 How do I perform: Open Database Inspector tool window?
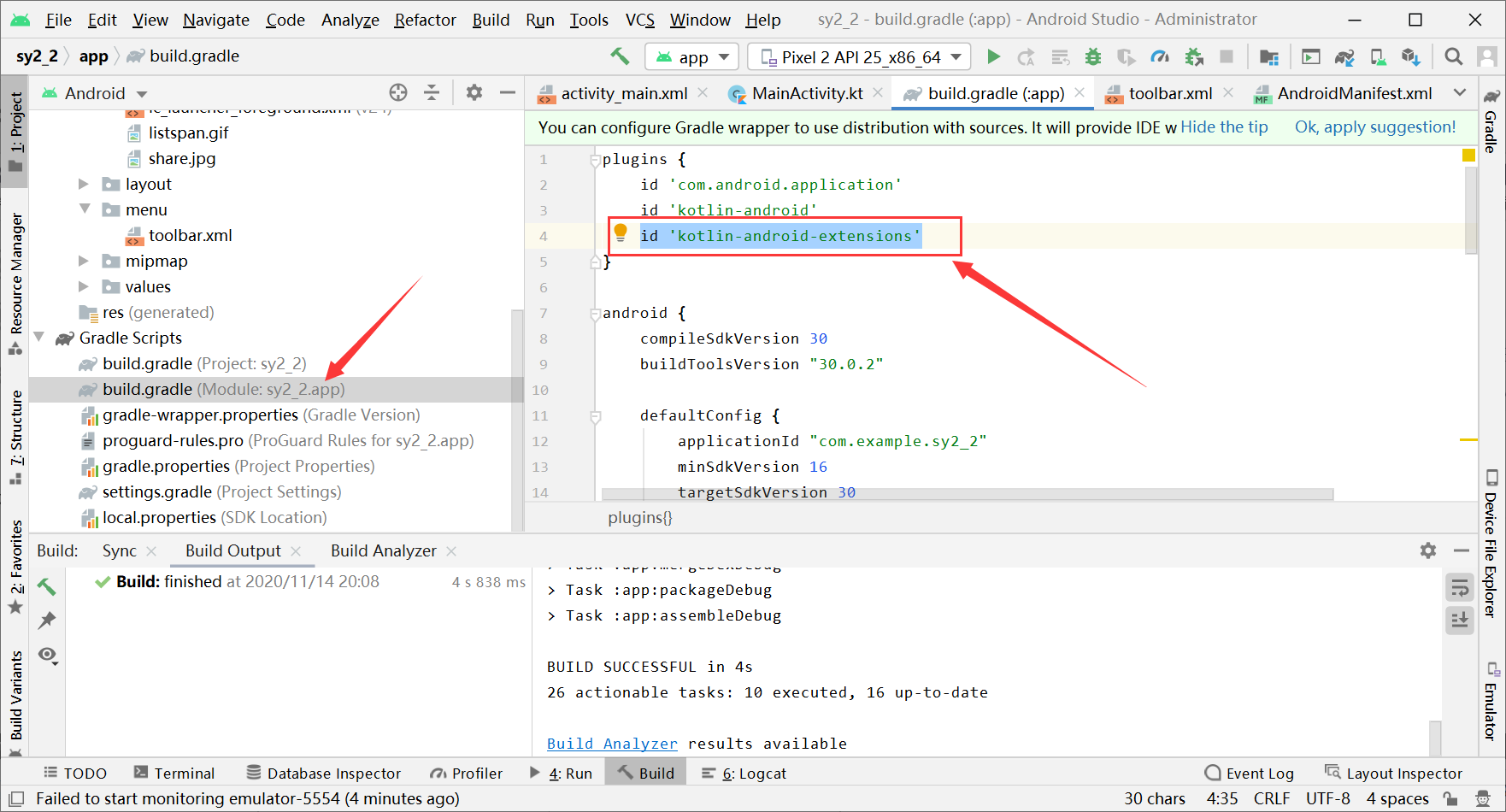tap(324, 774)
